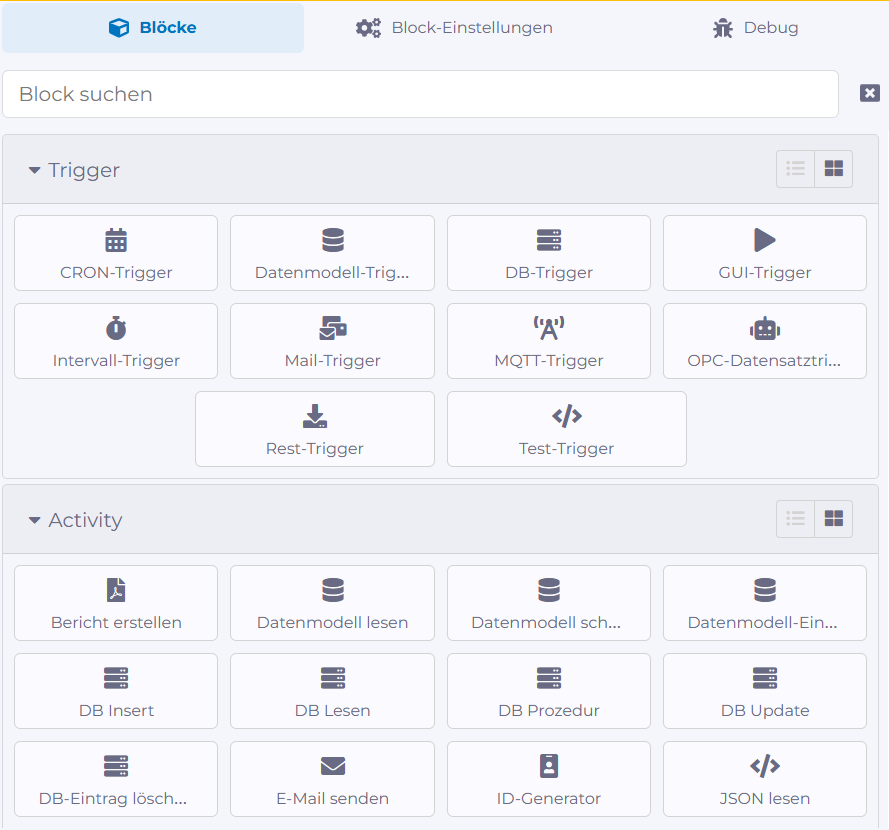Switch to the Debug tab

755,28
